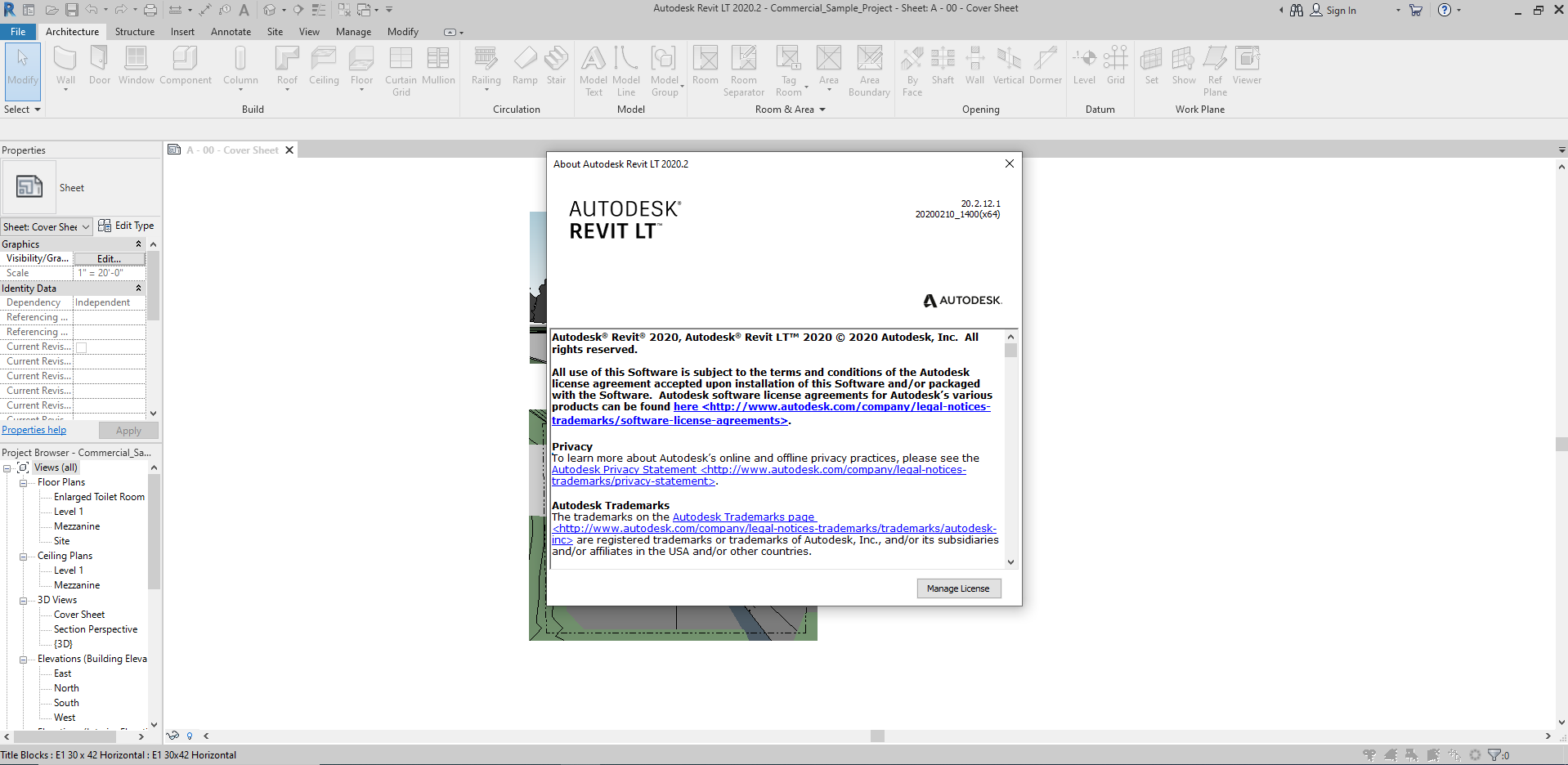Select the Ramp tool
The width and height of the screenshot is (1568, 765).
(x=525, y=65)
